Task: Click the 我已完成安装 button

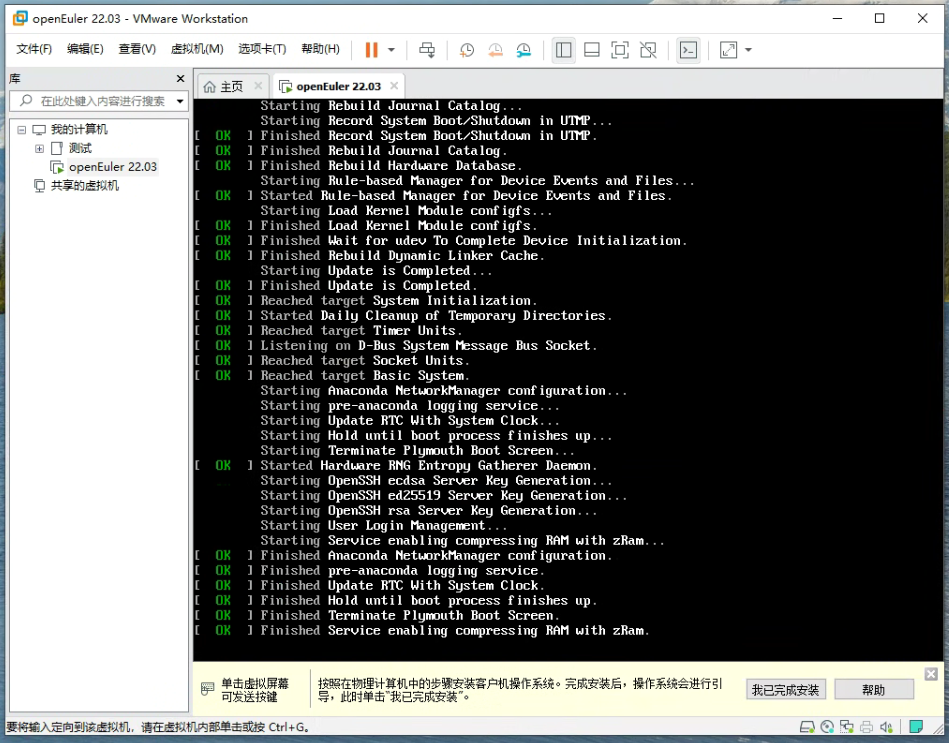Action: click(785, 690)
